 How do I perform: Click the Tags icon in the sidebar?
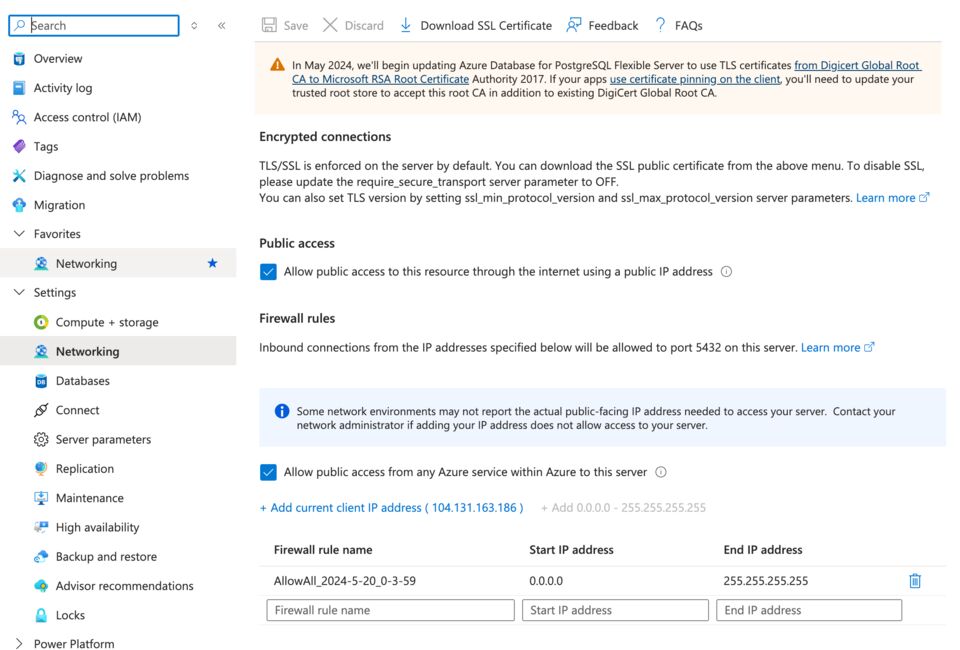pyautogui.click(x=19, y=147)
